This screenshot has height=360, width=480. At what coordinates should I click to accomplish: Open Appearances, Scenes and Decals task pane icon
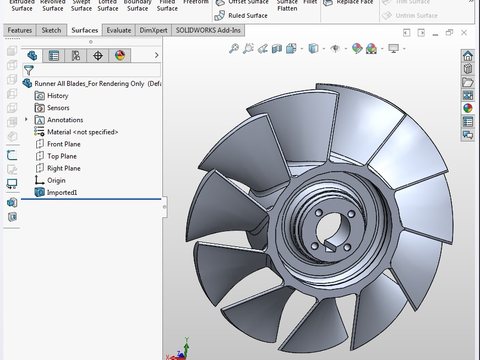coord(468,108)
